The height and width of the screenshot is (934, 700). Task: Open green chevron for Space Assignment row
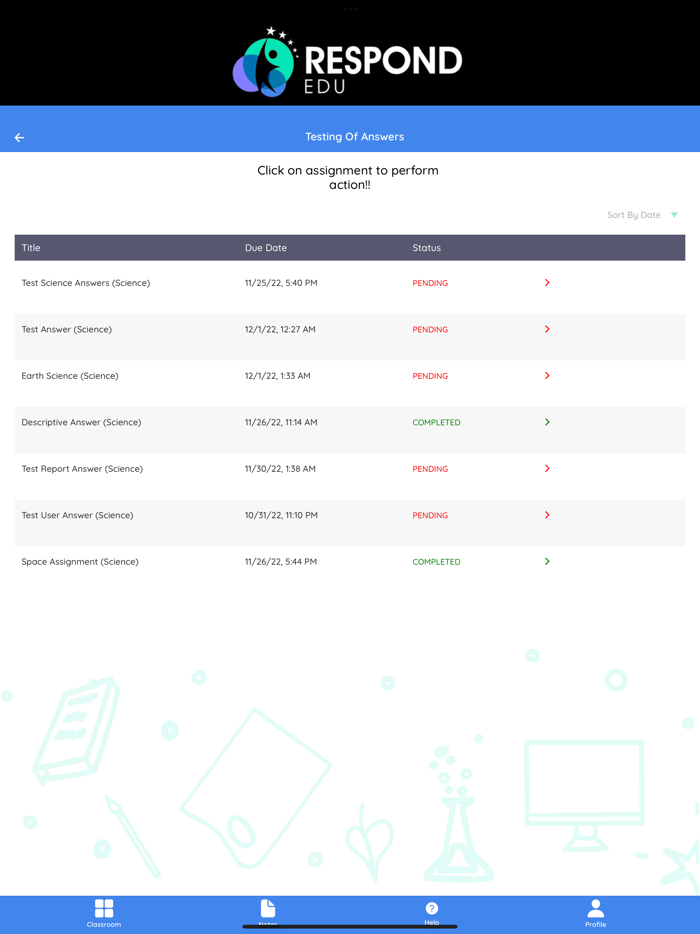[547, 561]
